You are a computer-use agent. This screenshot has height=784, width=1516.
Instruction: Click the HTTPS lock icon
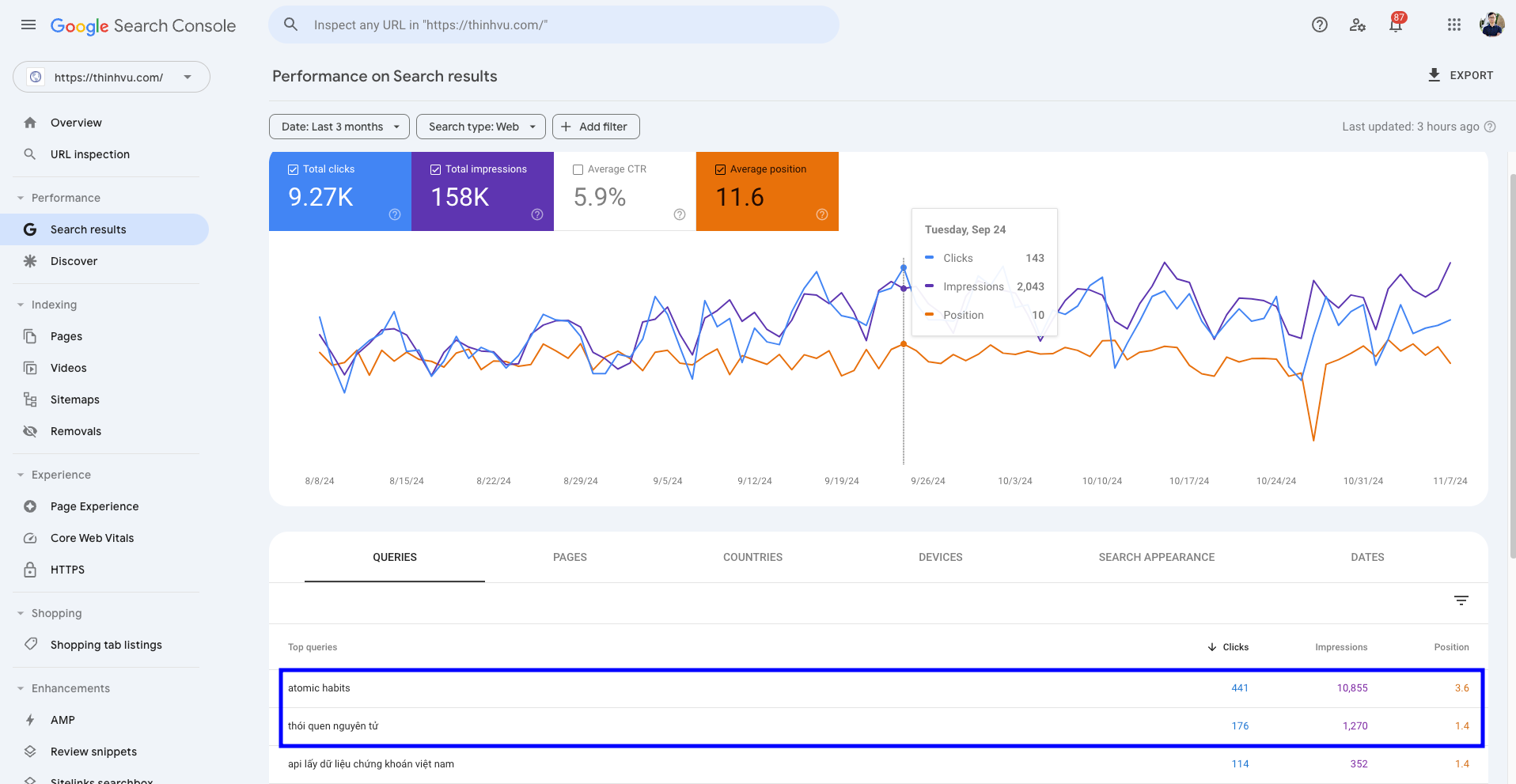pyautogui.click(x=30, y=570)
